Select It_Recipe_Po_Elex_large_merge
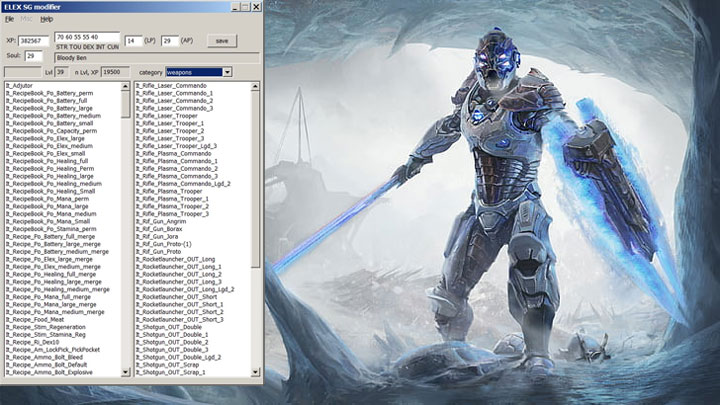 pos(49,259)
